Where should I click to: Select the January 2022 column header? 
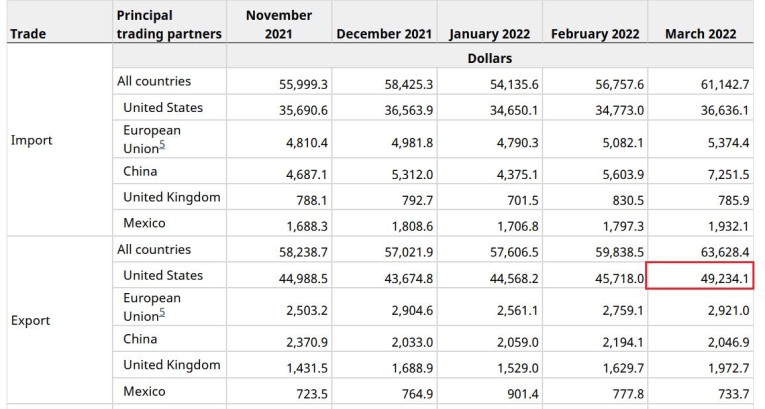pos(490,33)
